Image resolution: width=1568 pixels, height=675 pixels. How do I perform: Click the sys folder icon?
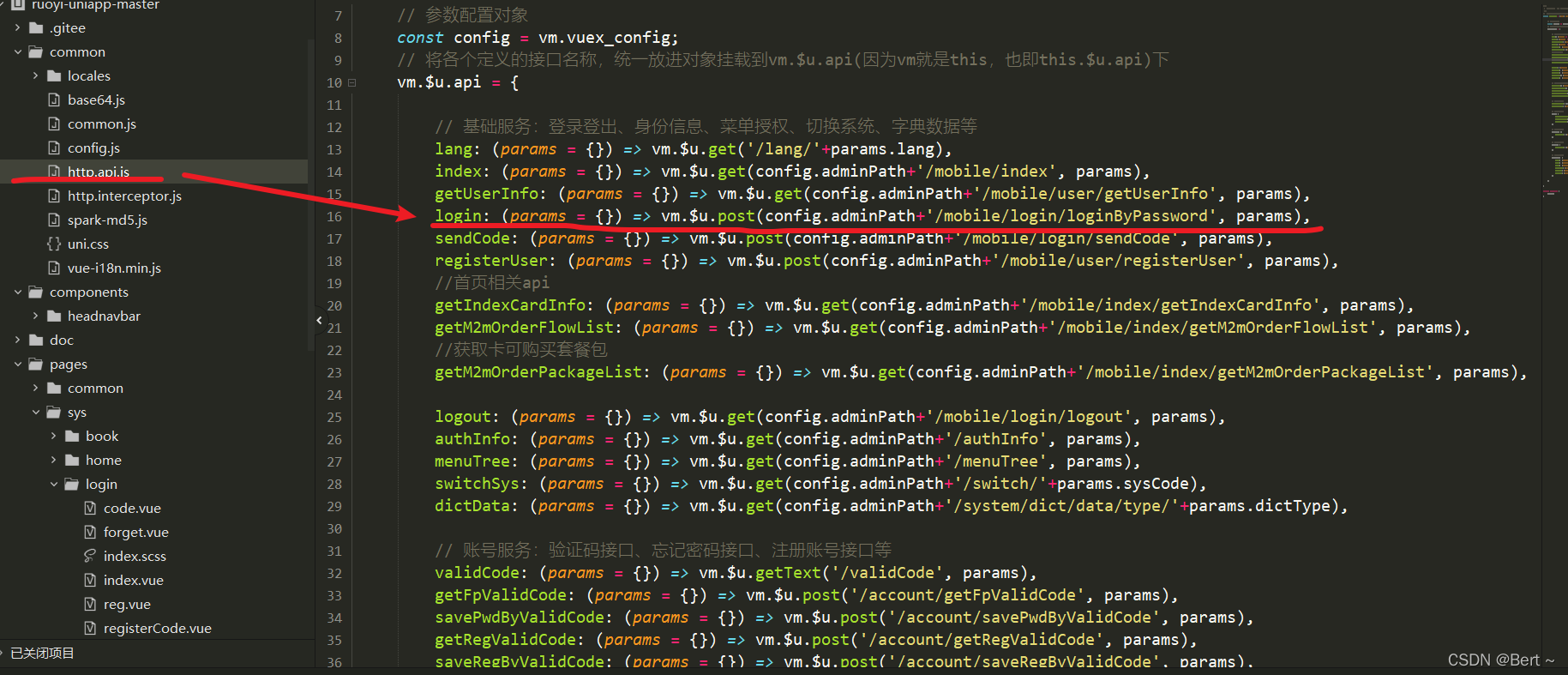pos(54,413)
